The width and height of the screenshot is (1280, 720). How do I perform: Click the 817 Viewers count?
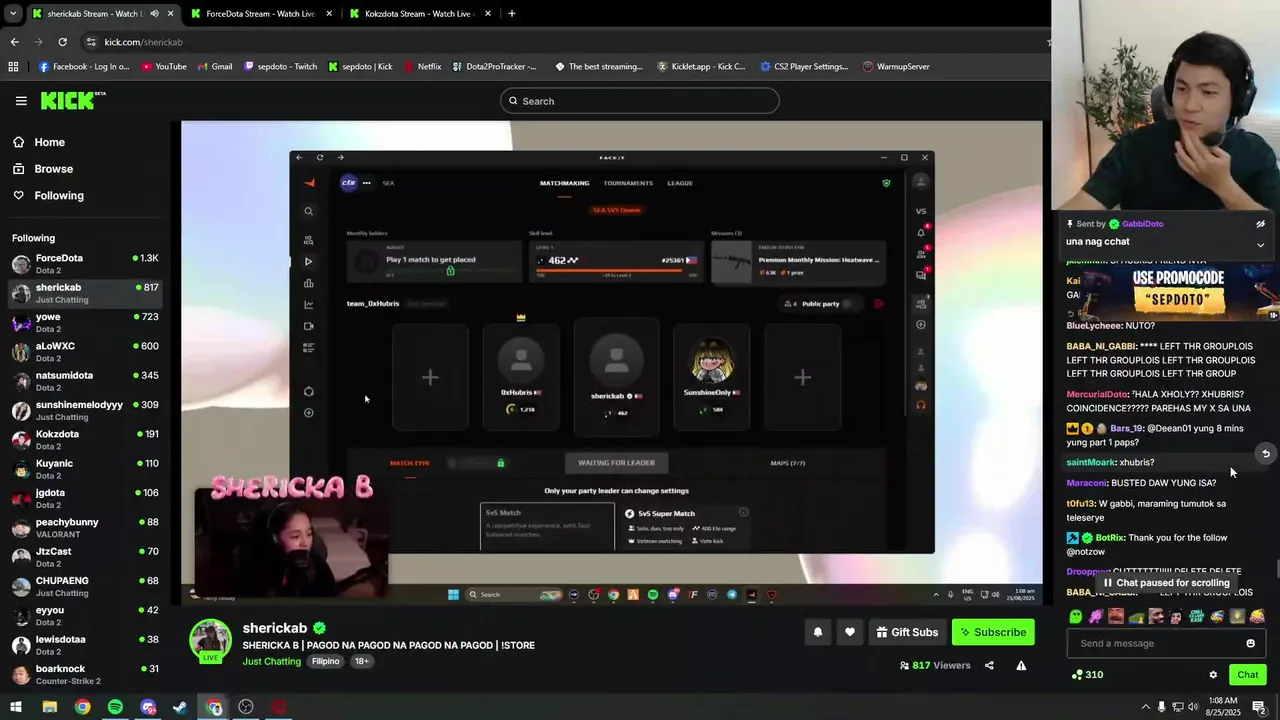935,665
